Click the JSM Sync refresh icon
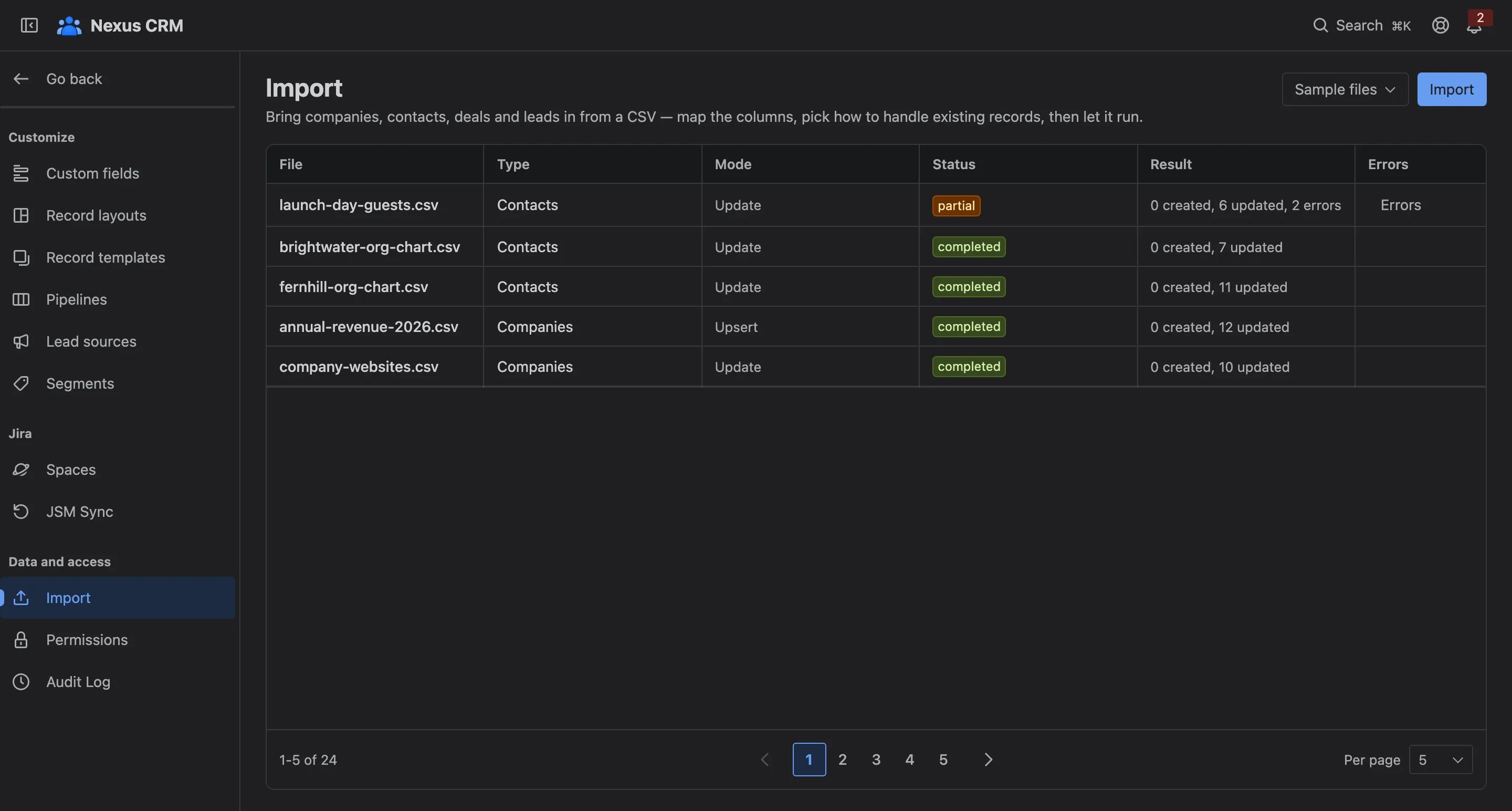 coord(21,512)
